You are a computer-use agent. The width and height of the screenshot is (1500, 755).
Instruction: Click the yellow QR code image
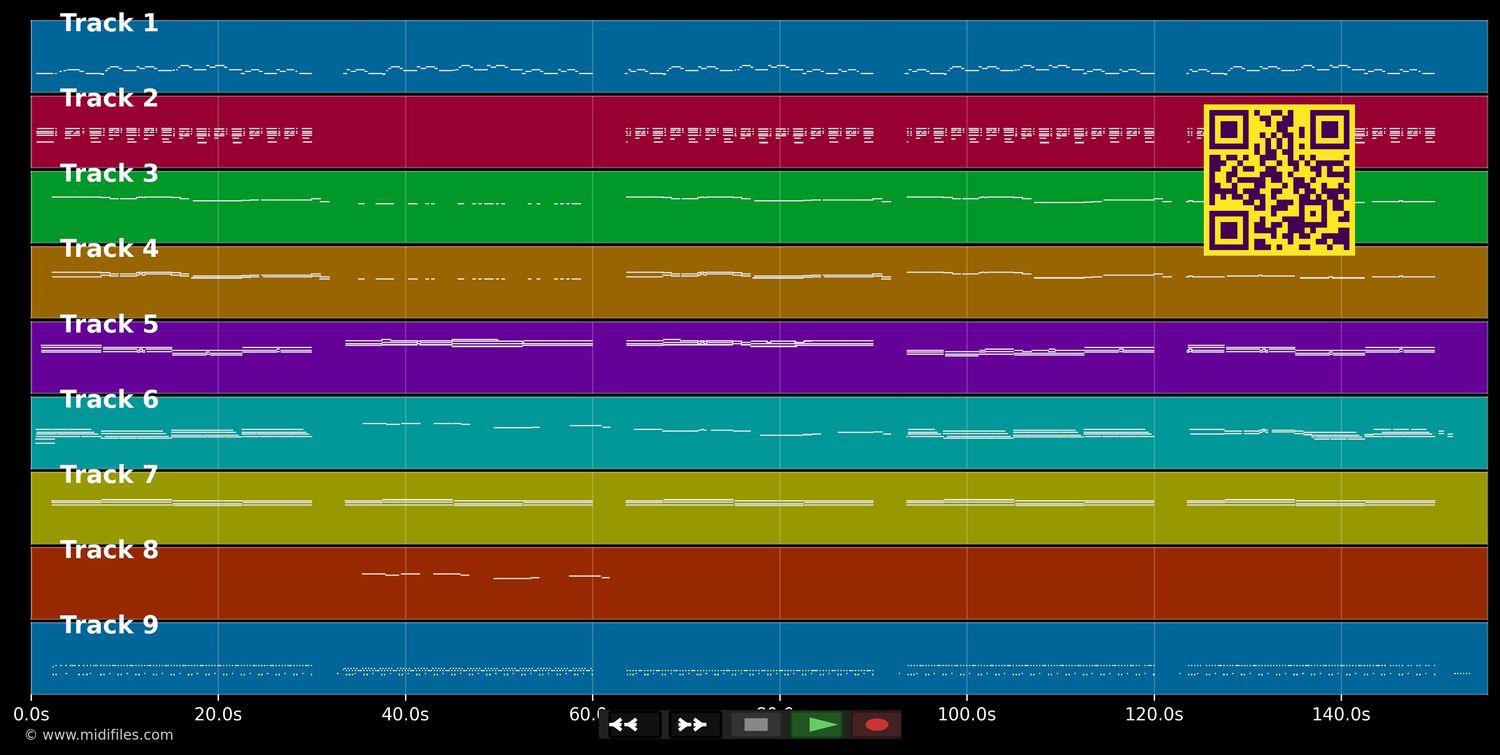point(1279,180)
